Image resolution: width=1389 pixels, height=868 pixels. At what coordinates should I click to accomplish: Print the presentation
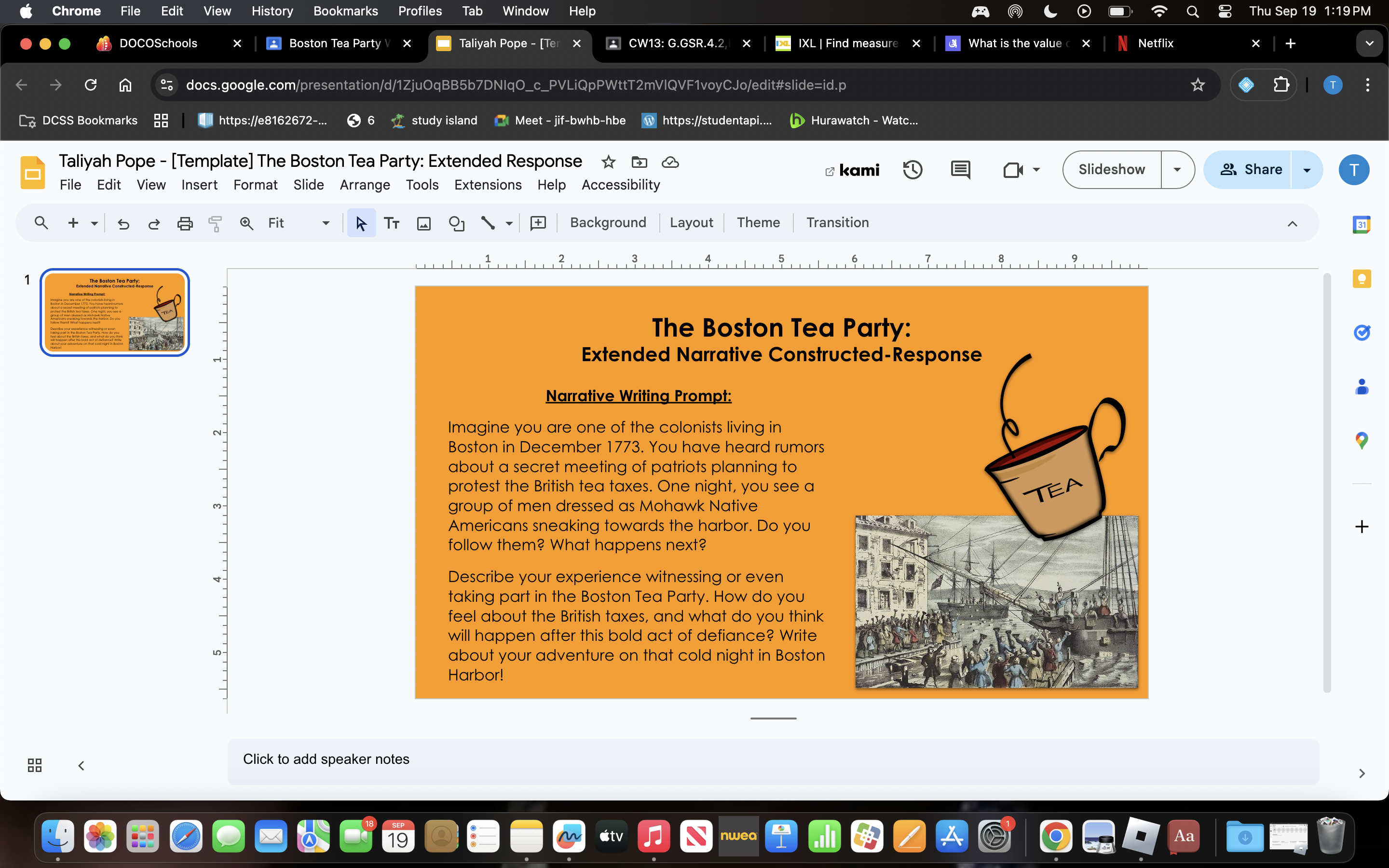click(x=185, y=223)
